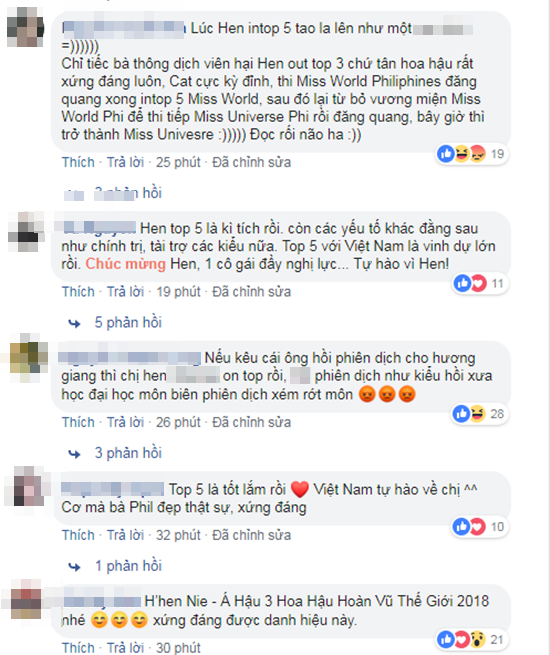Click the highlighted "Chúc mừng" text
Screen dimensions: 550x655
126,264
